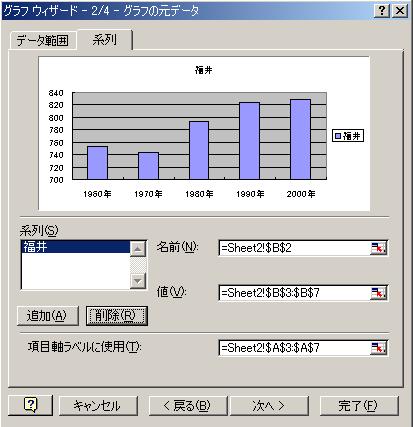Switch to the データ範囲 tab

pos(43,41)
